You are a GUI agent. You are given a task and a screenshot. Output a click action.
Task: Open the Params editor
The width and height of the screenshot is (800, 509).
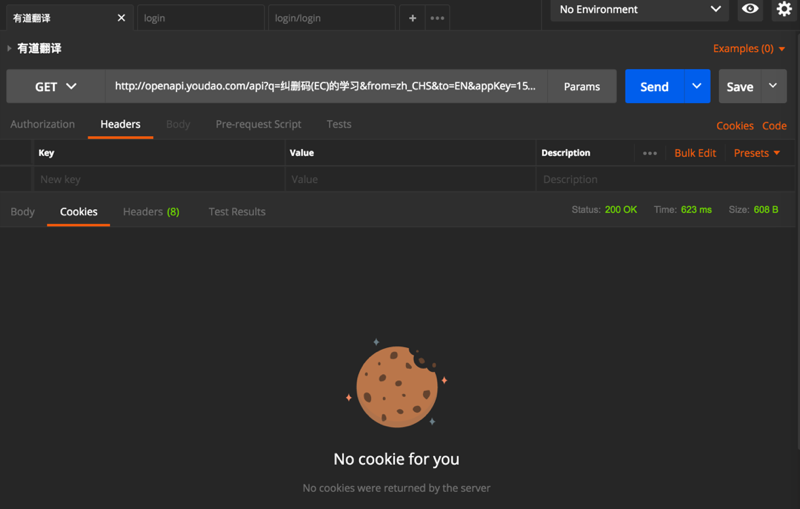coord(582,86)
